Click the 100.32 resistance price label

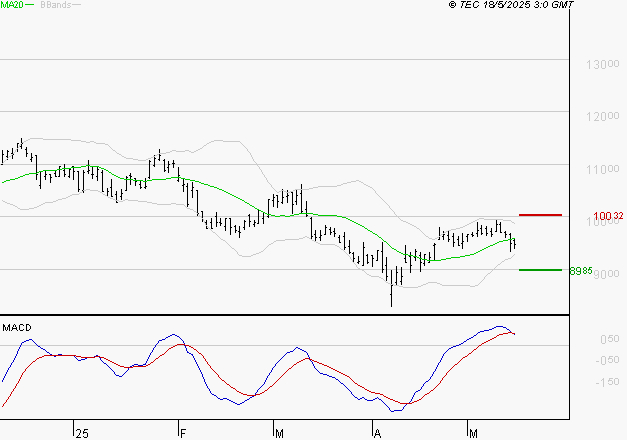point(608,216)
